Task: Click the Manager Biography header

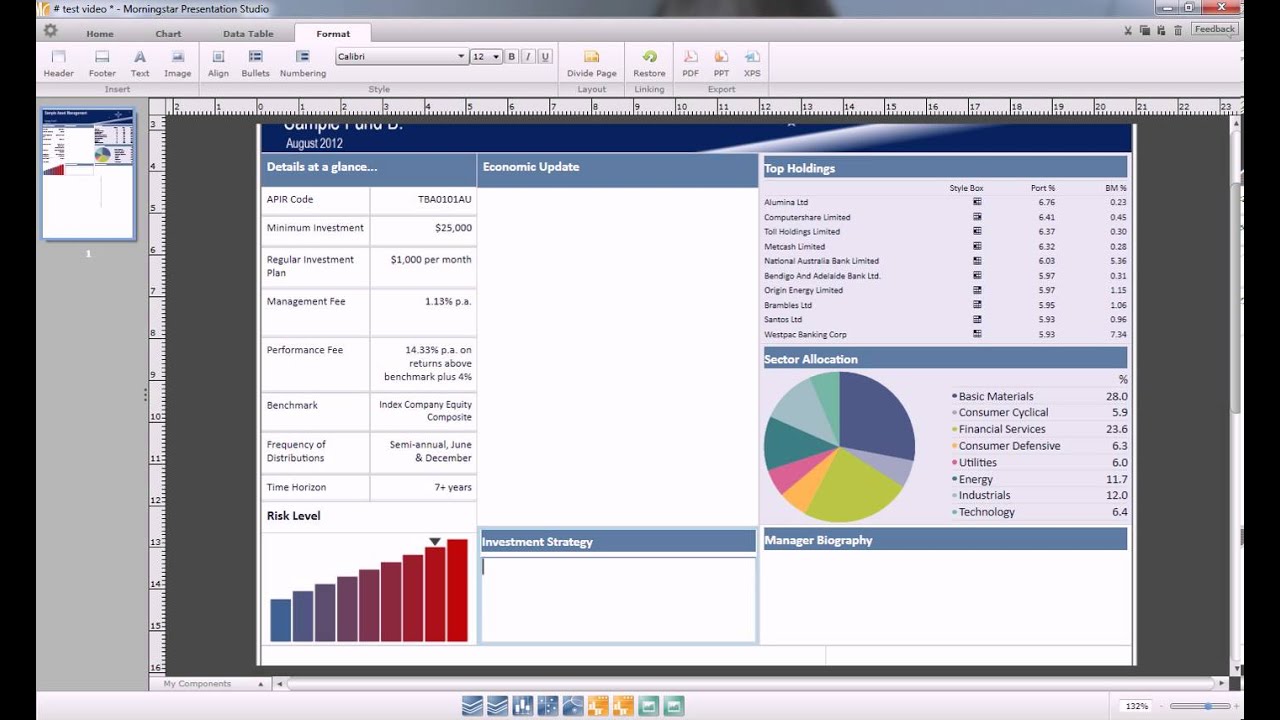Action: click(x=945, y=540)
